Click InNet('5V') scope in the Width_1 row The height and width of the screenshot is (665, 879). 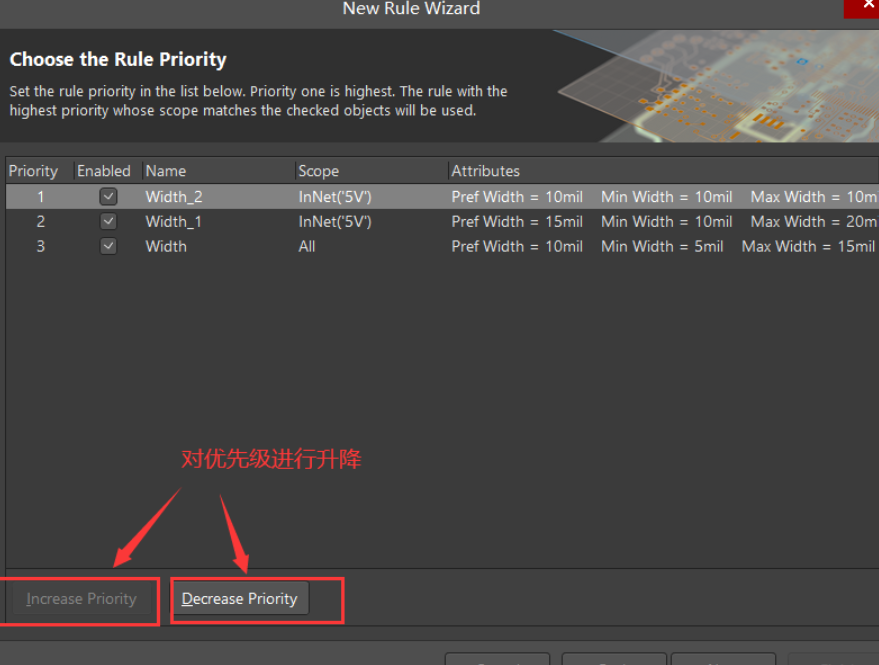pos(335,221)
